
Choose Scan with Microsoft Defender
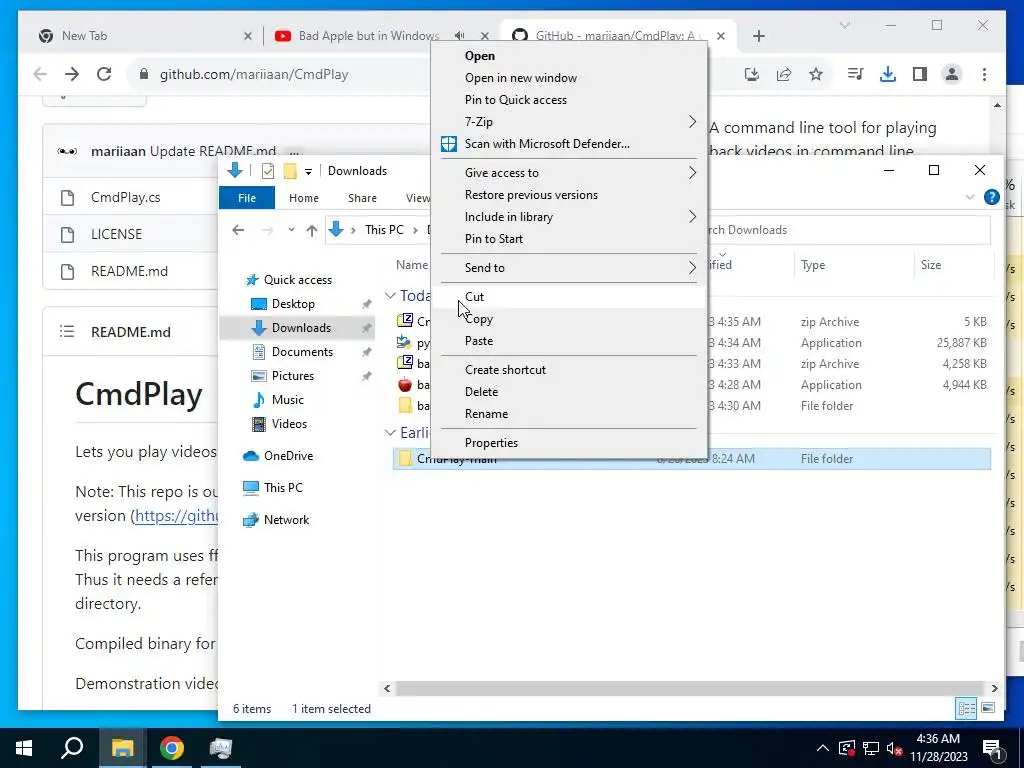[x=569, y=144]
